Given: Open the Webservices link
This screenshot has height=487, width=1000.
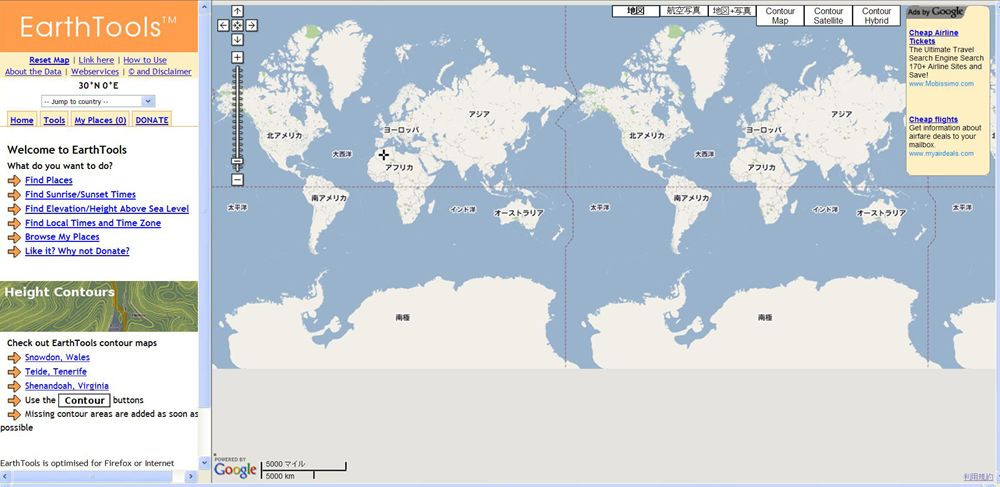Looking at the screenshot, I should coord(95,71).
